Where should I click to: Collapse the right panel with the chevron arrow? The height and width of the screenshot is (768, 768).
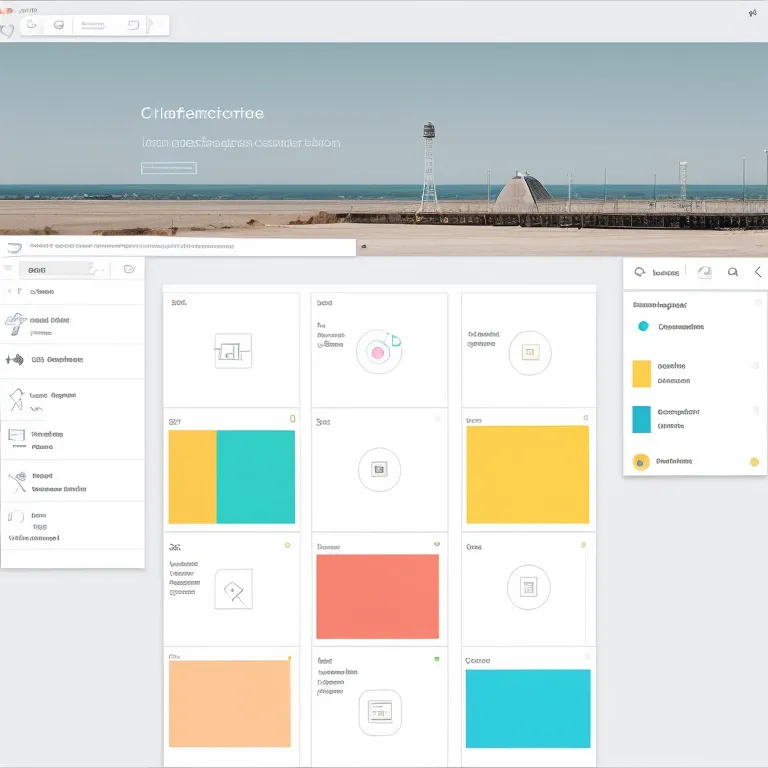pos(758,272)
